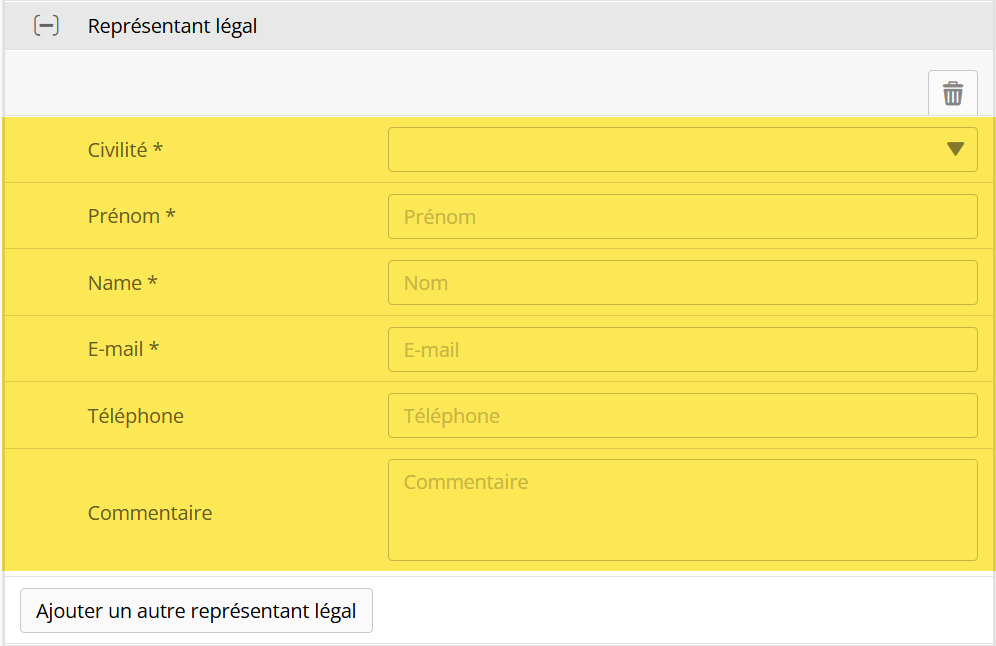
Task: Click the Téléphone field label
Action: (x=136, y=416)
